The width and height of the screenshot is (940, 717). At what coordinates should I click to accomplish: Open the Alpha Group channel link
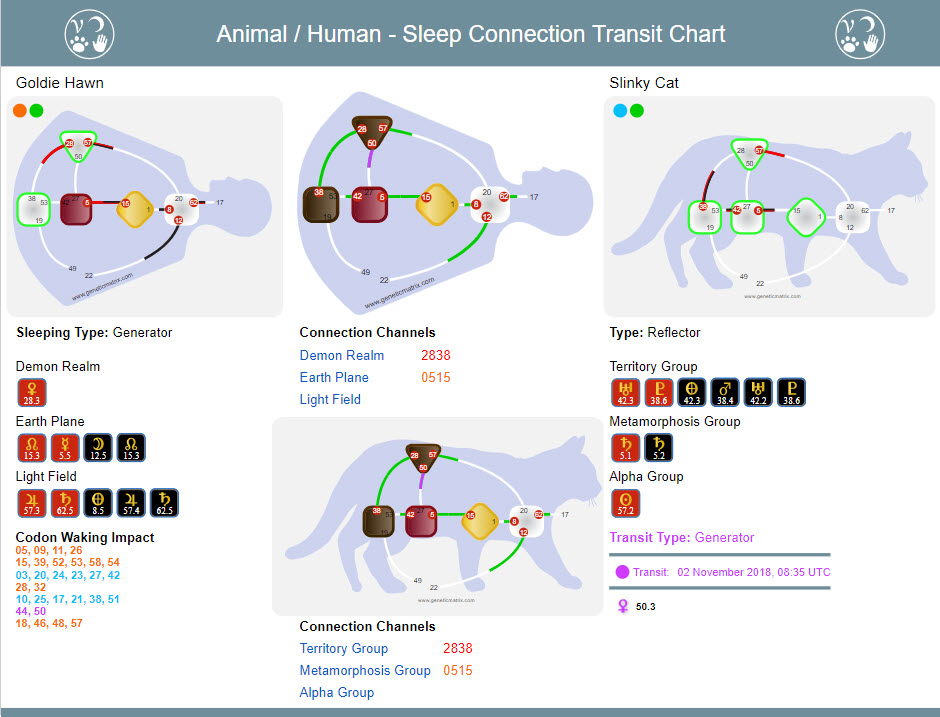point(337,693)
